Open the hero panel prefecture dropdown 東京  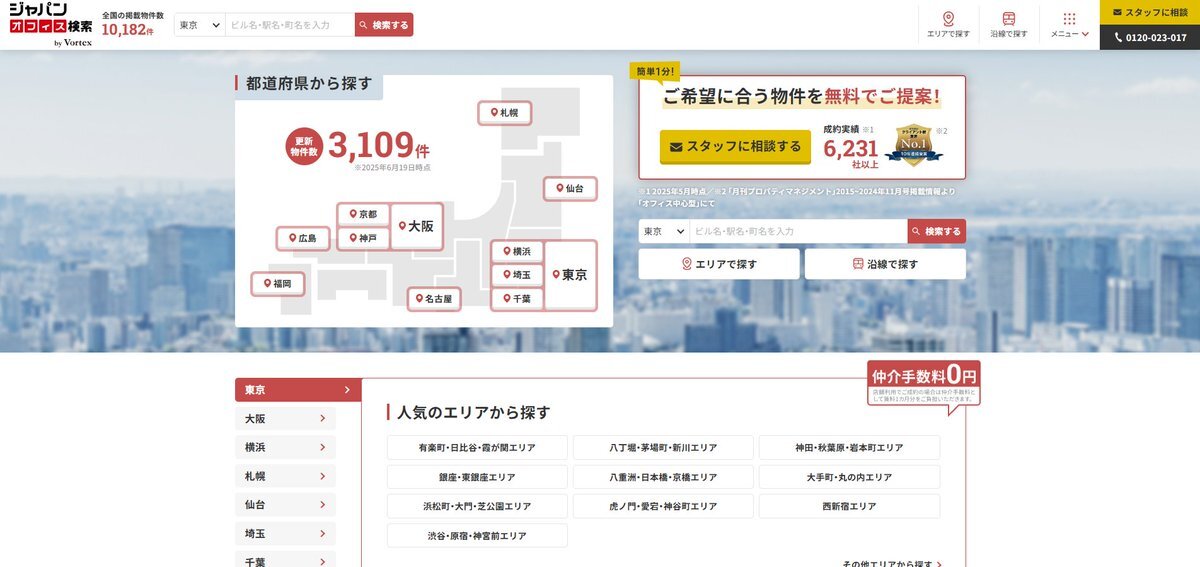coord(664,231)
